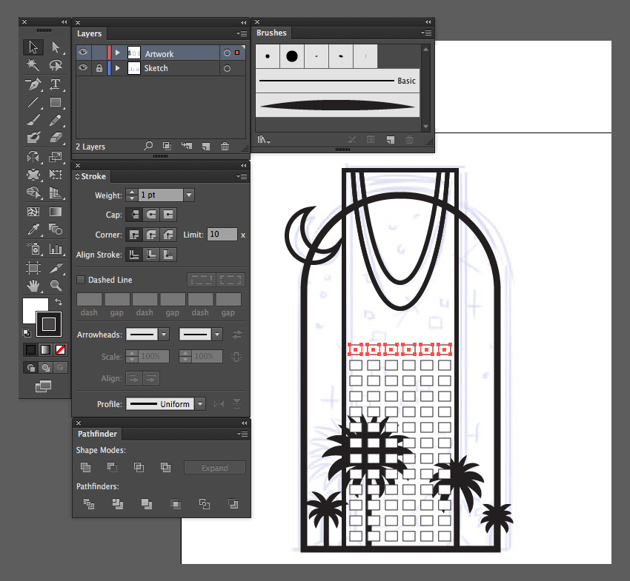Select the Rectangle tool
Screen dimensions: 630x581
(x=55, y=102)
